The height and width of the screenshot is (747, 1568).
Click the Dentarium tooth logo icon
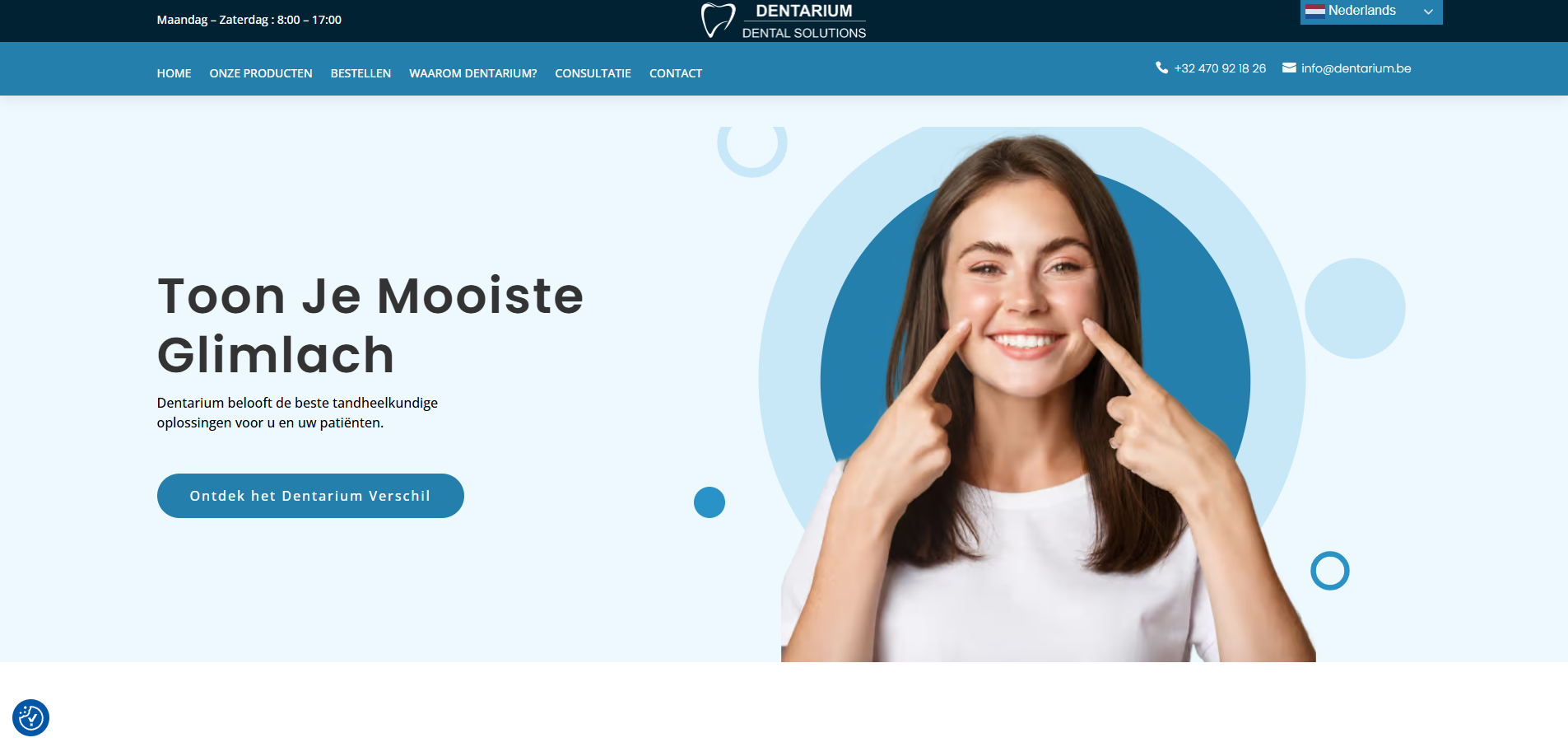point(718,20)
